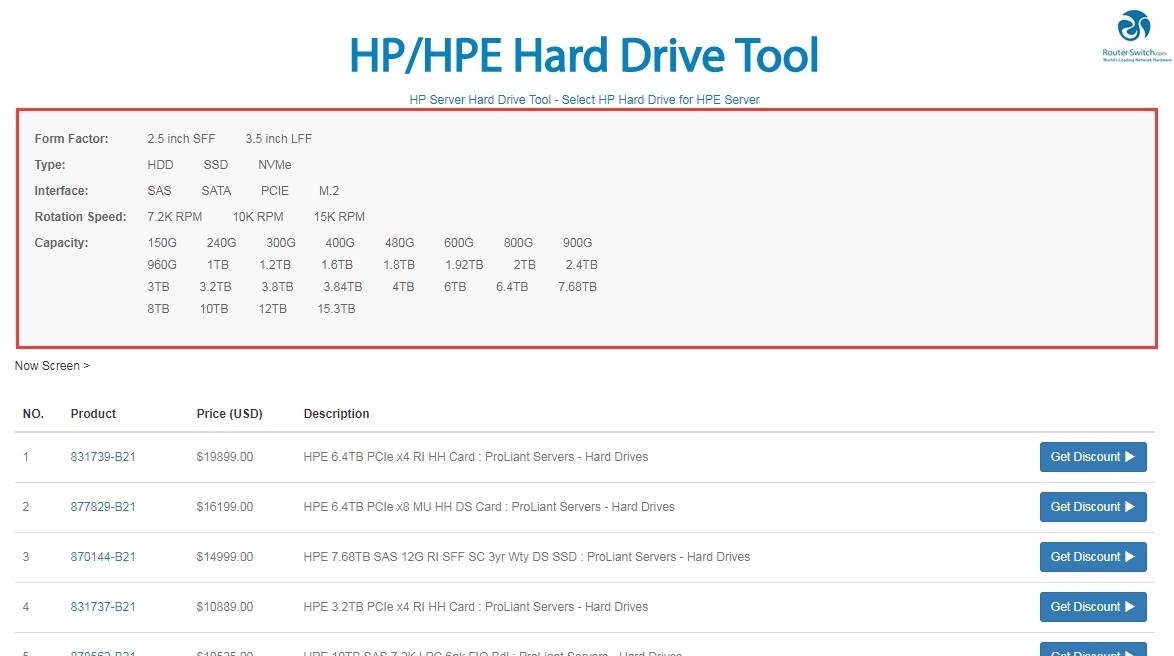The height and width of the screenshot is (656, 1174).
Task: Select 10TB capacity
Action: (214, 309)
